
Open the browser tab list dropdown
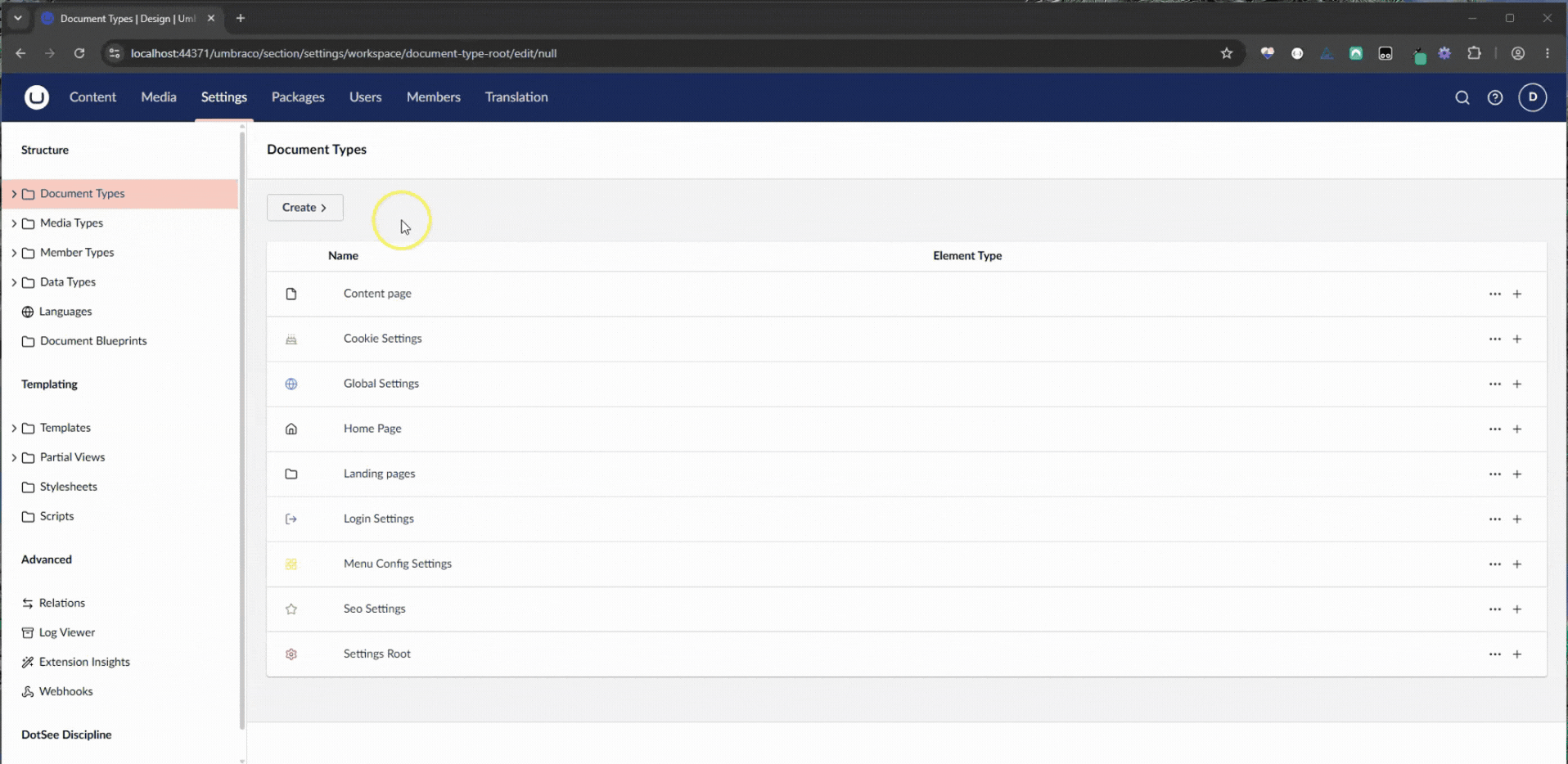pyautogui.click(x=17, y=18)
